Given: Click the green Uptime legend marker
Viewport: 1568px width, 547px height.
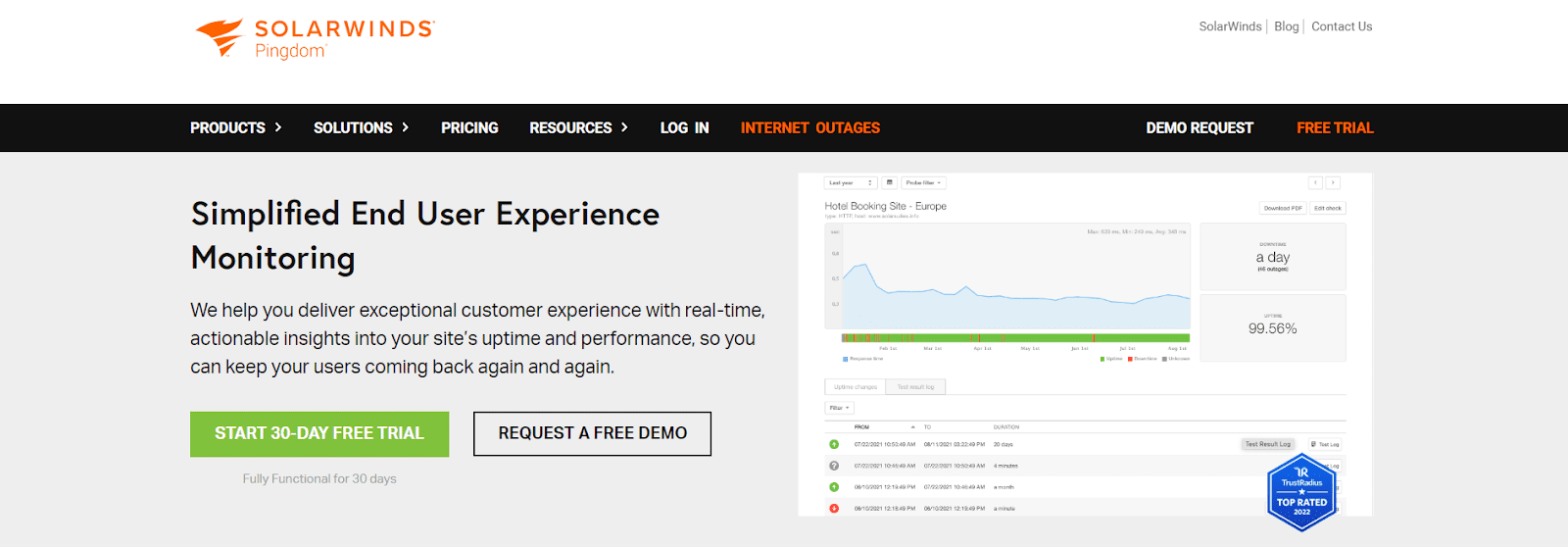Looking at the screenshot, I should [1102, 359].
